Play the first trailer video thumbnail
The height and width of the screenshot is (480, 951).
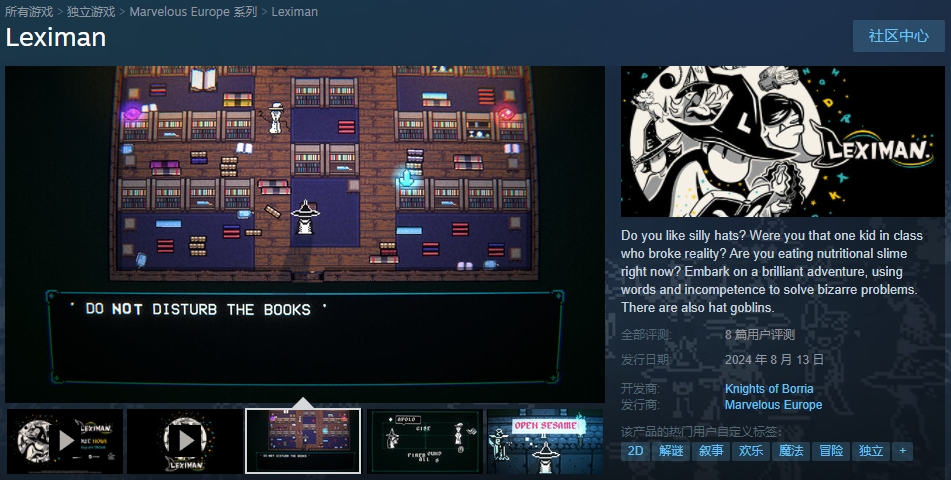[x=64, y=441]
